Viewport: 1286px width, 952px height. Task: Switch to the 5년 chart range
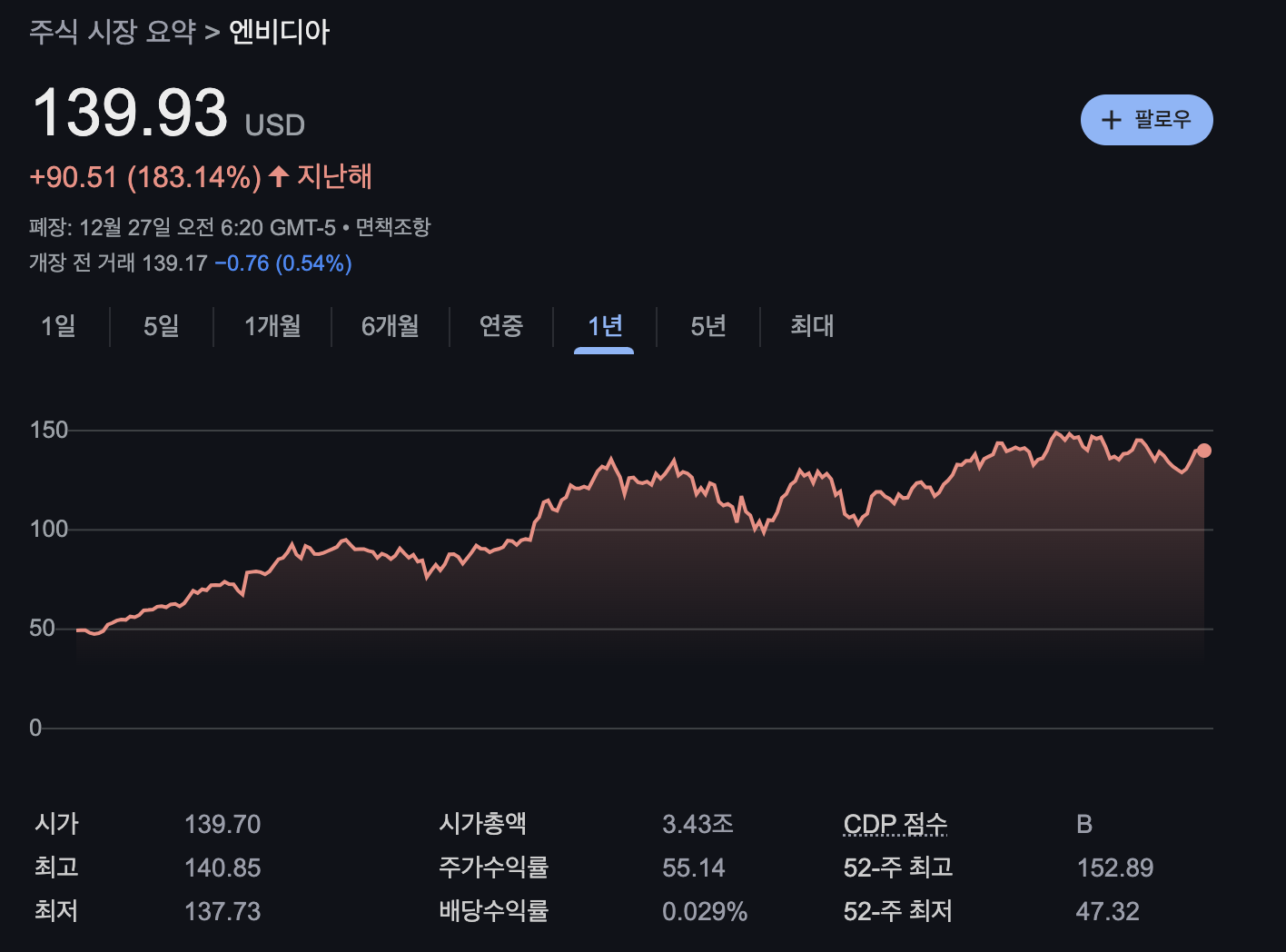pos(708,327)
